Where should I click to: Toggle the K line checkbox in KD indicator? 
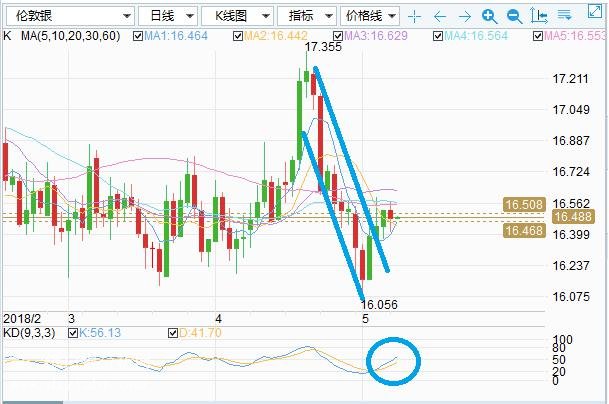(73, 333)
